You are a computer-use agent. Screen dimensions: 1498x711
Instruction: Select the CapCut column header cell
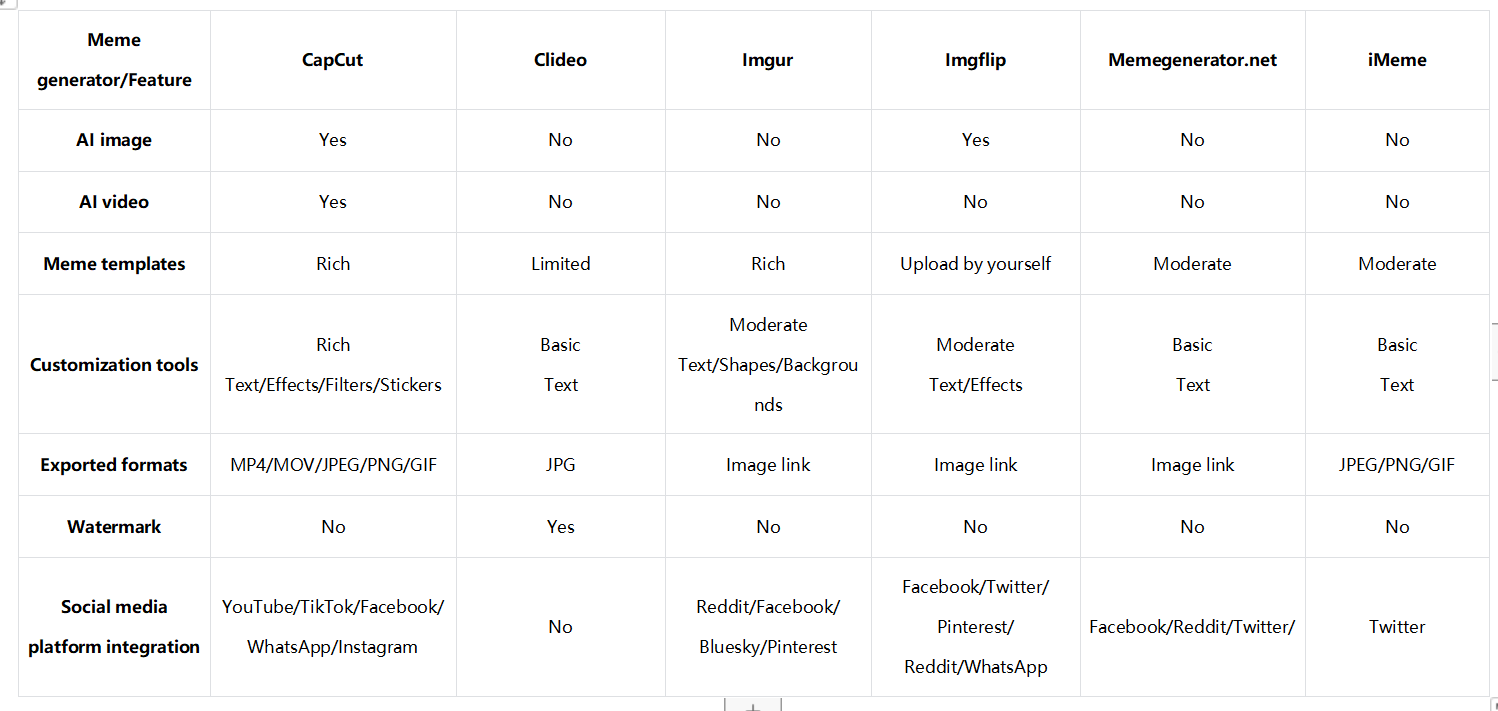(x=333, y=60)
